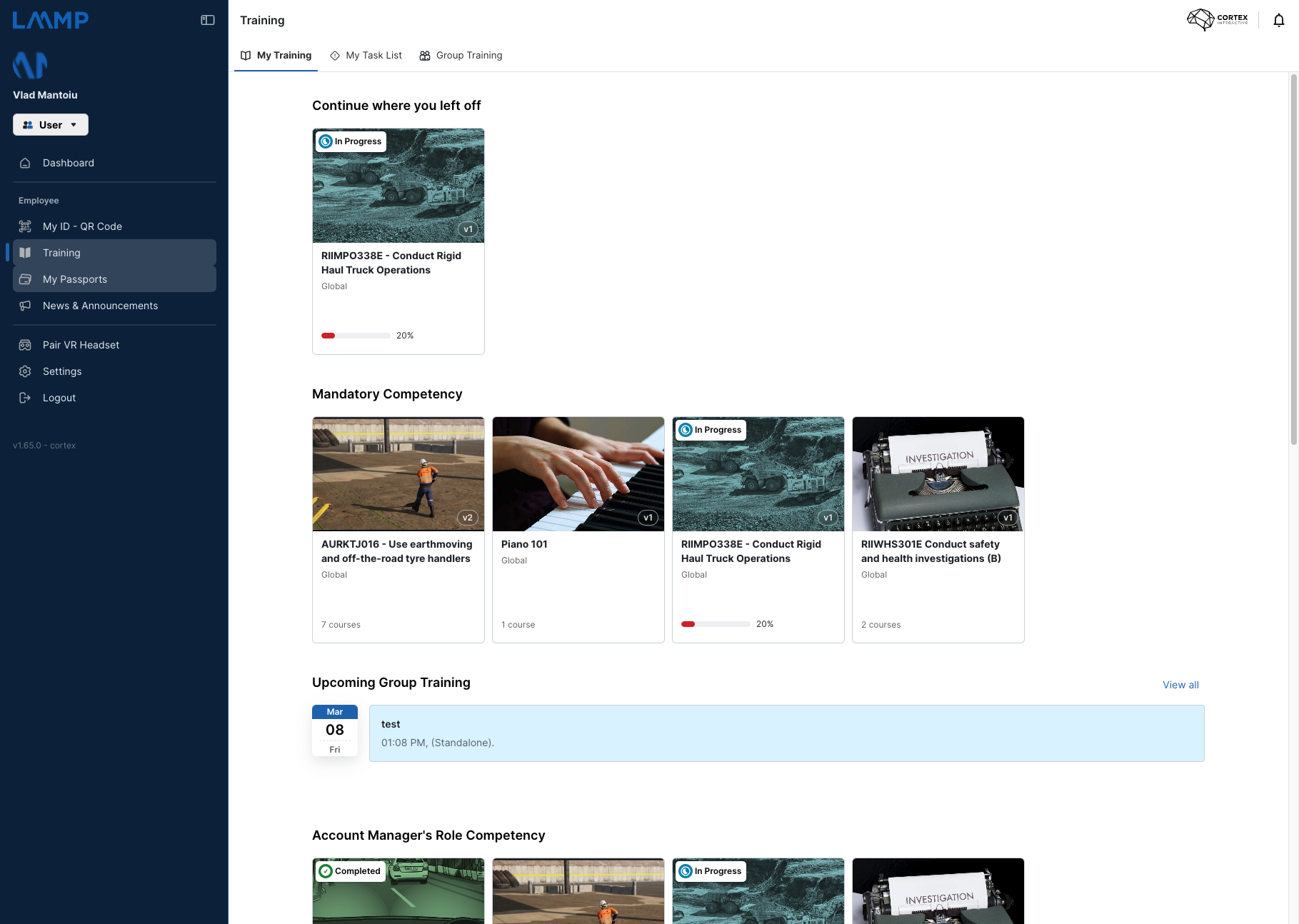Click the Pair VR Headset icon
This screenshot has width=1299, height=924.
tap(25, 345)
